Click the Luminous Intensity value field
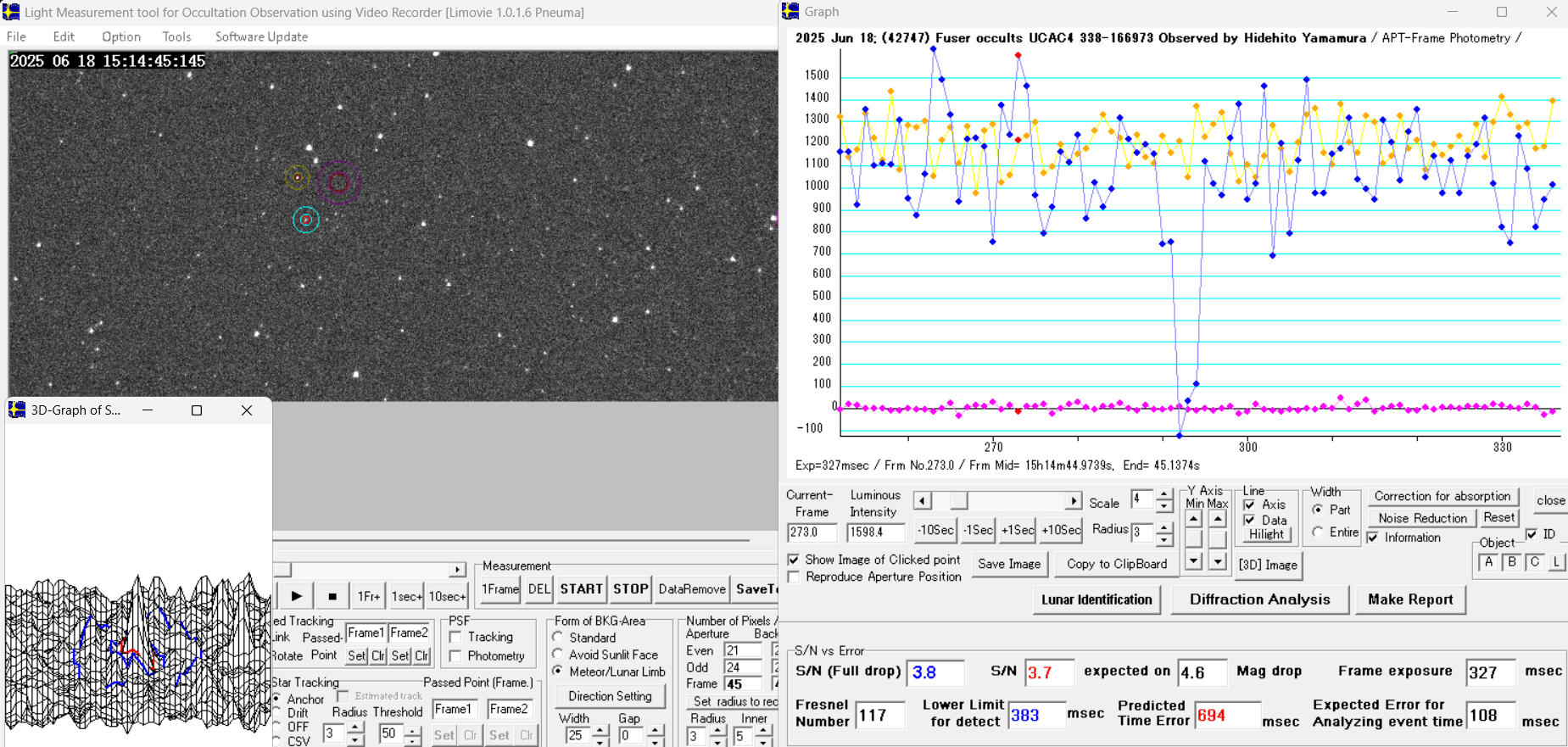The image size is (1568, 747). (875, 532)
